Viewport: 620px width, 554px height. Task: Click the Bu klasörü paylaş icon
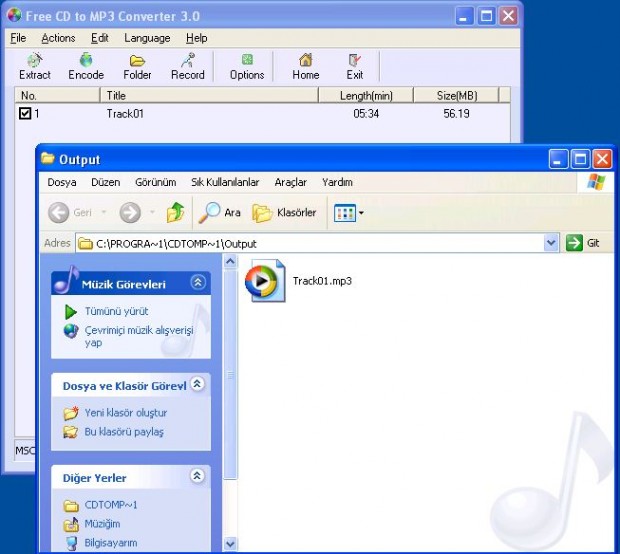point(71,432)
